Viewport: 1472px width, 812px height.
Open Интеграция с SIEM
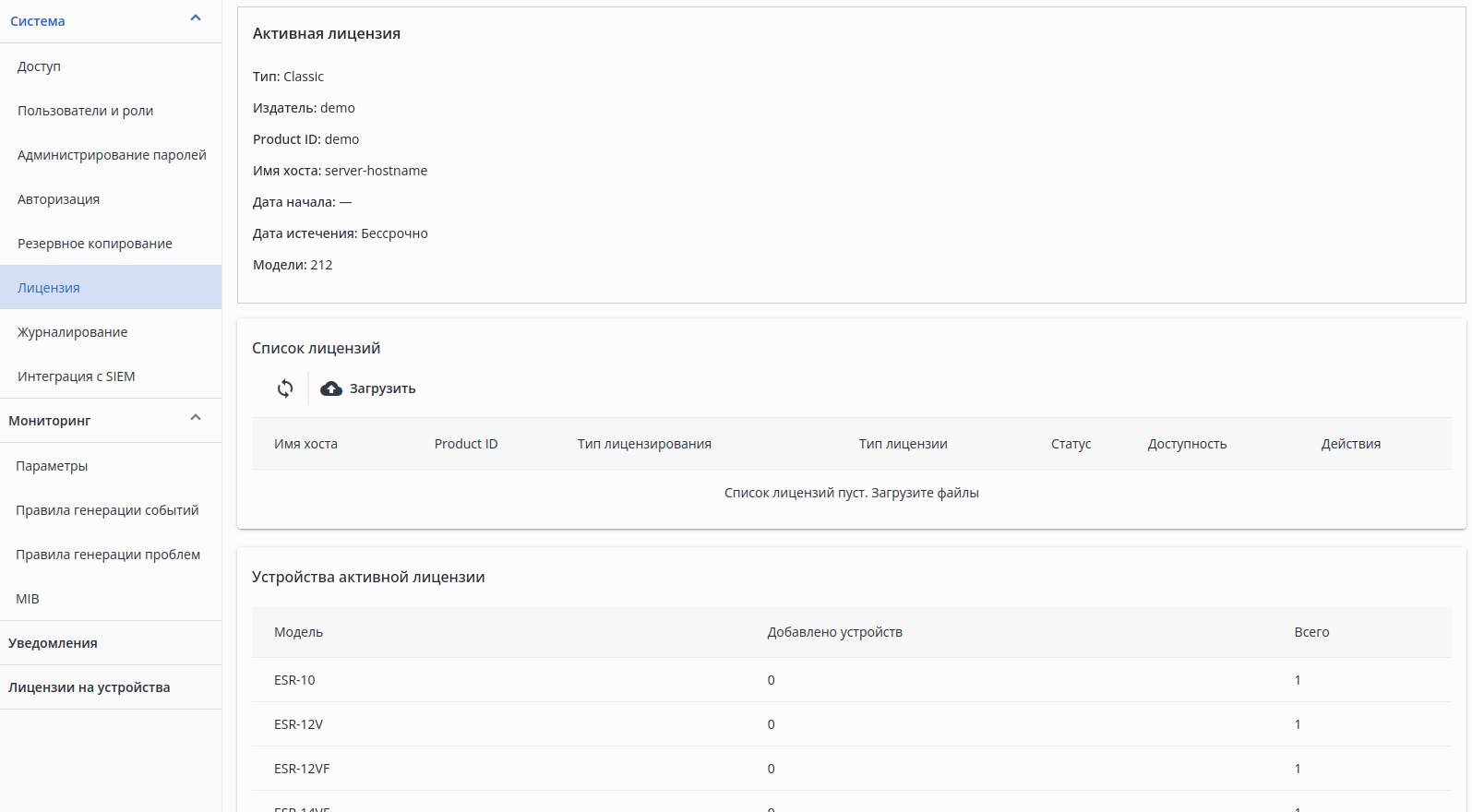coord(76,376)
